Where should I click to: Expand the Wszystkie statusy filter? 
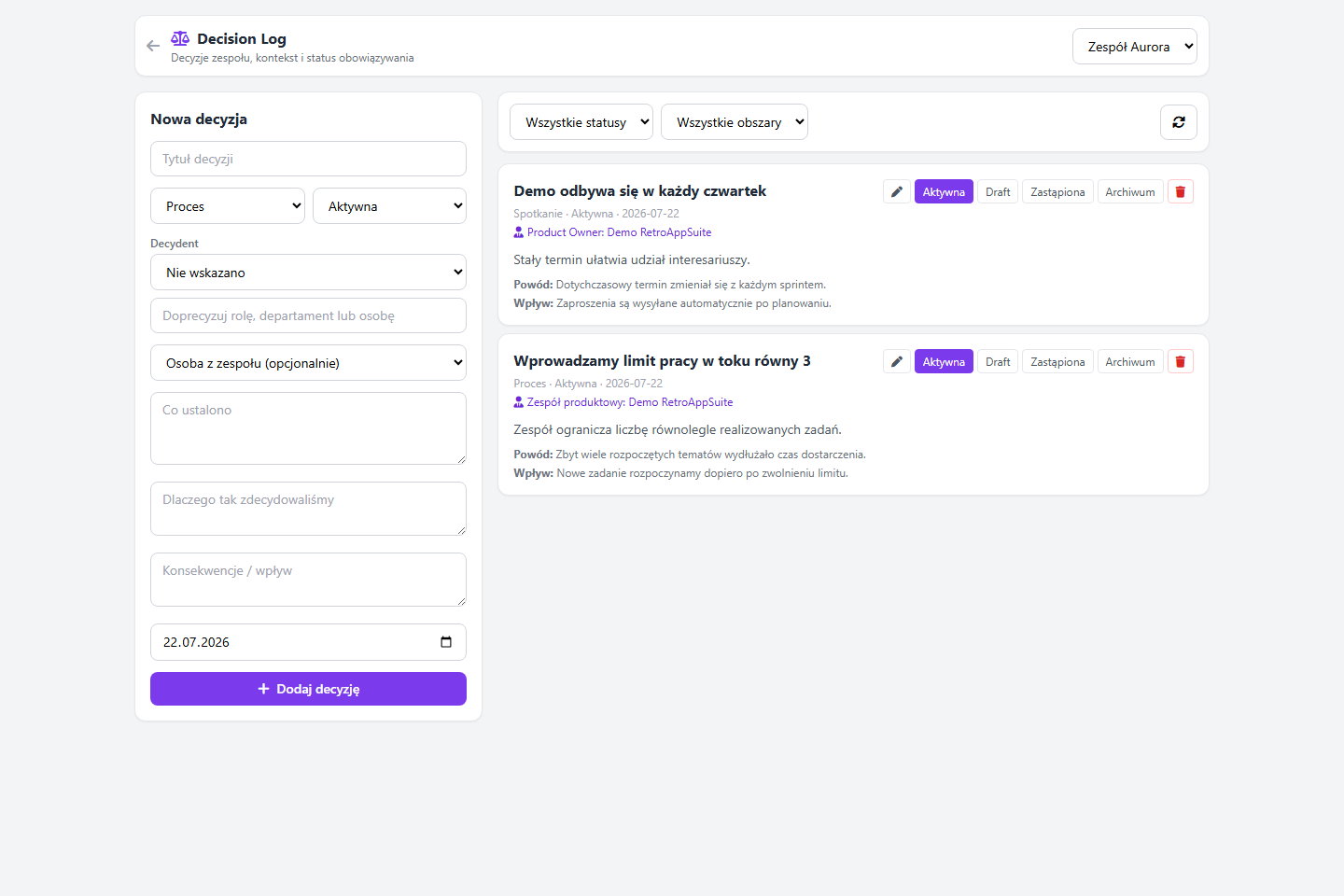581,122
